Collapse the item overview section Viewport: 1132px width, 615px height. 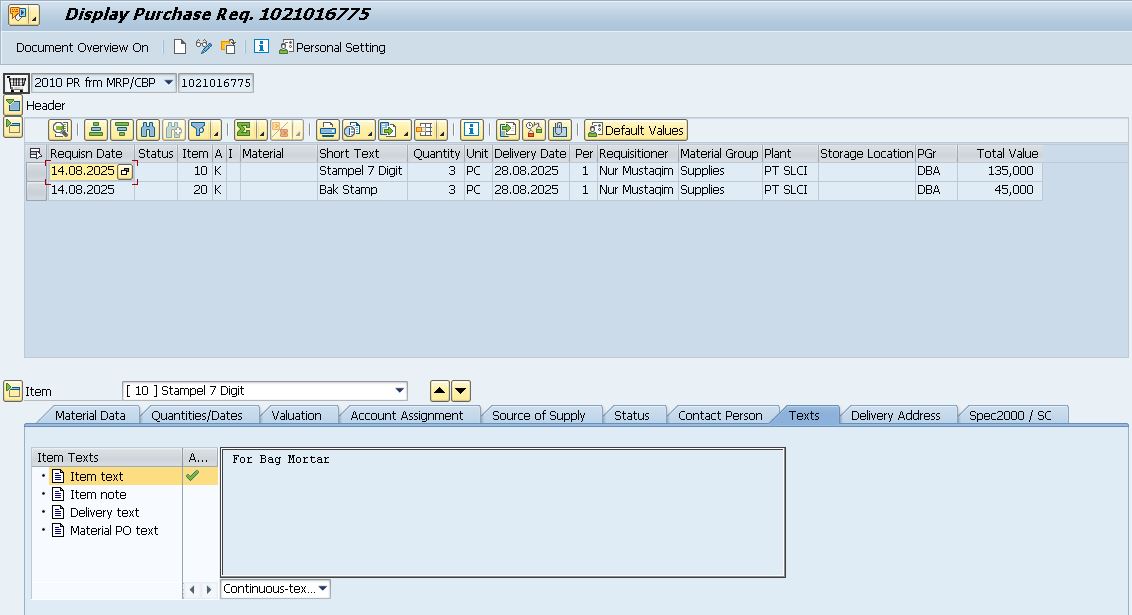pos(12,128)
